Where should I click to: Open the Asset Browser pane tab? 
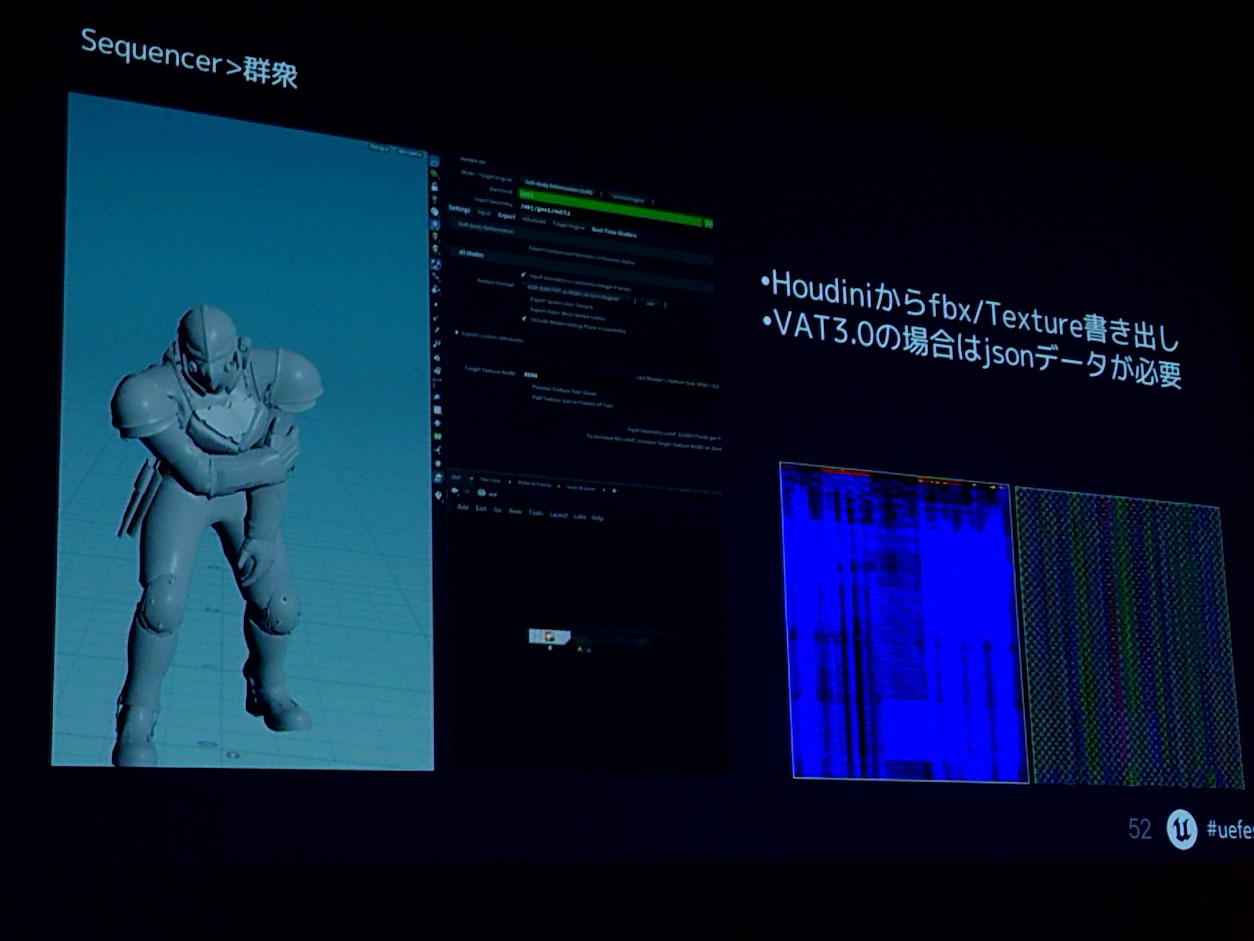click(x=582, y=489)
